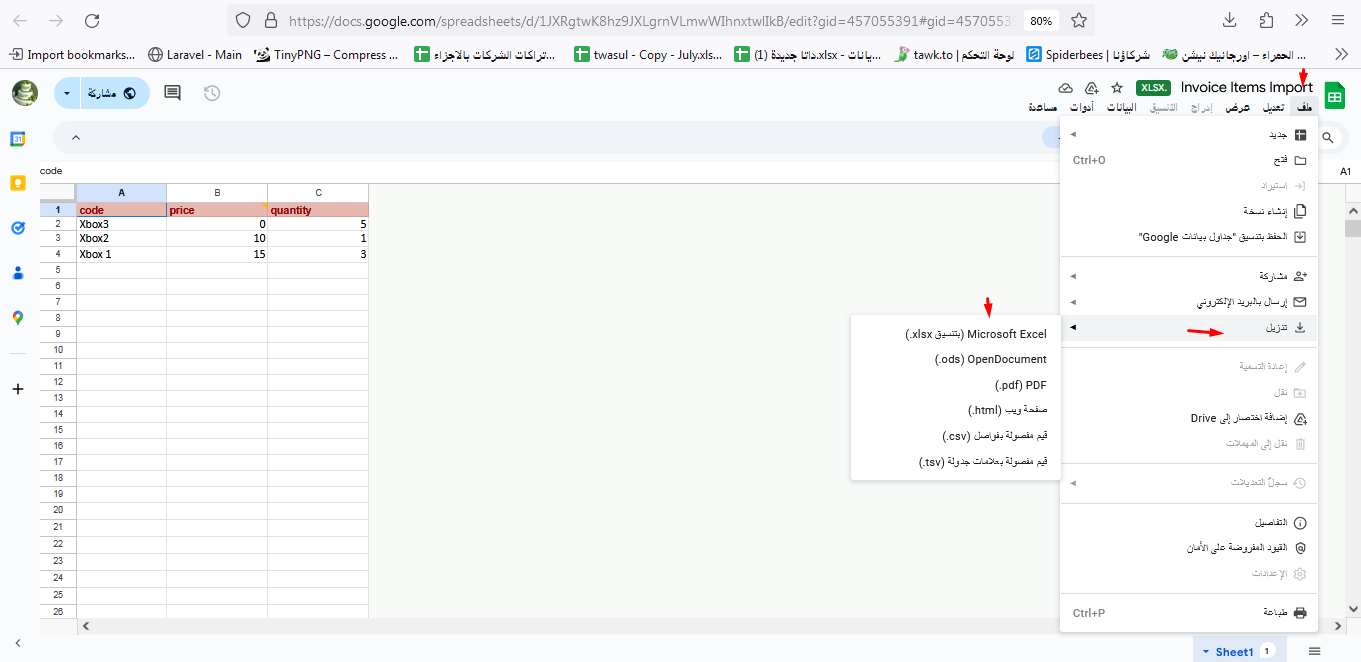Image resolution: width=1361 pixels, height=662 pixels.
Task: Choose Microsoft Excel (.xlsx) download format
Action: point(956,334)
